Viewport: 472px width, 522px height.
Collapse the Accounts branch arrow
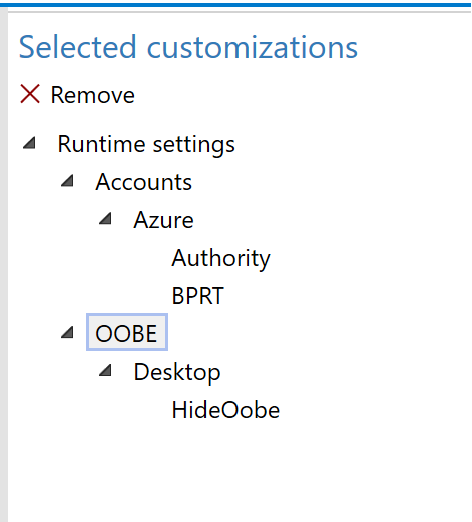[x=67, y=181]
